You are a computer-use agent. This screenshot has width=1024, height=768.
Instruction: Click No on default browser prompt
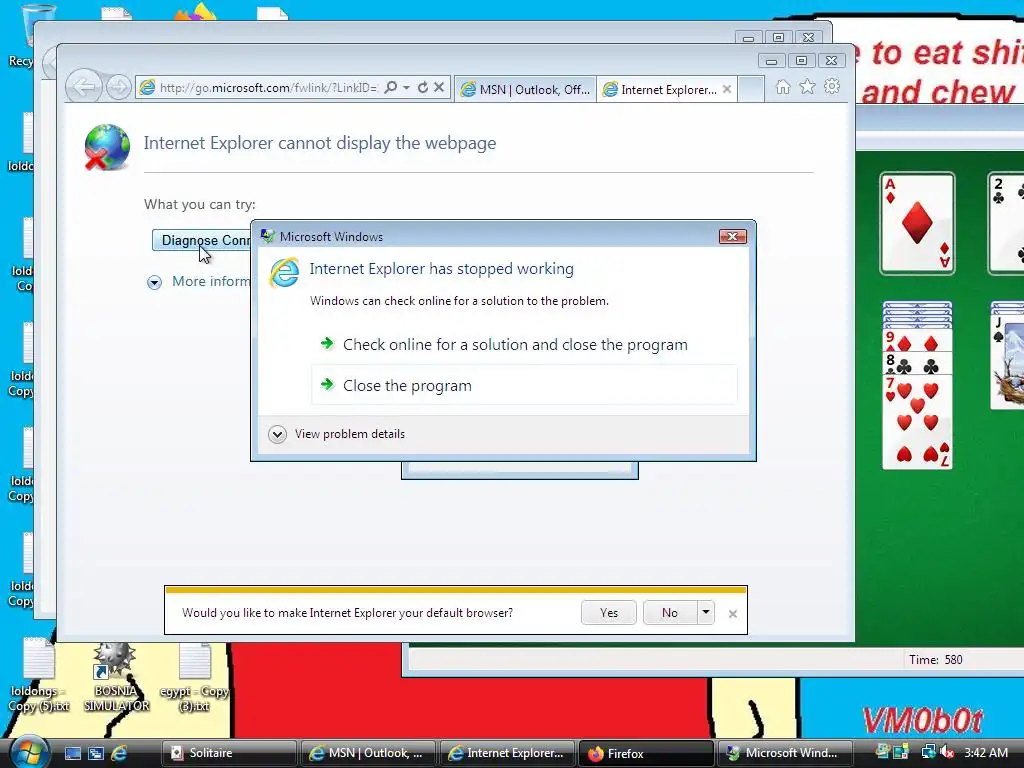pyautogui.click(x=669, y=613)
